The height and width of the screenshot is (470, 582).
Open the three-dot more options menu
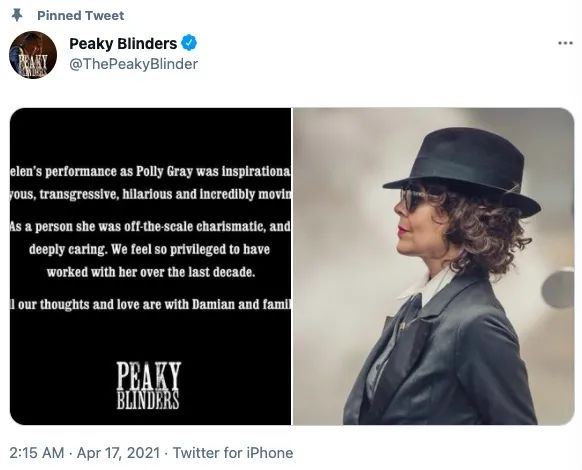(x=565, y=43)
